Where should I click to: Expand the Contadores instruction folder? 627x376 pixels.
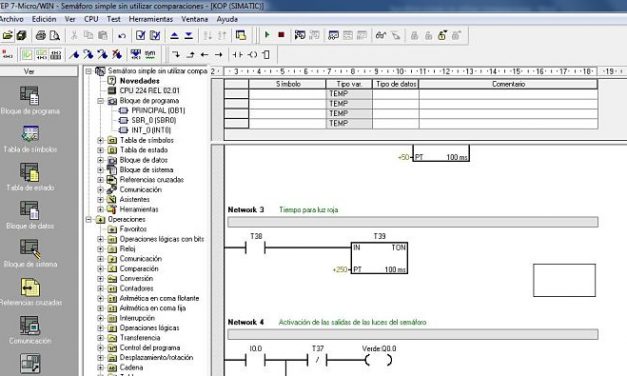coord(100,288)
